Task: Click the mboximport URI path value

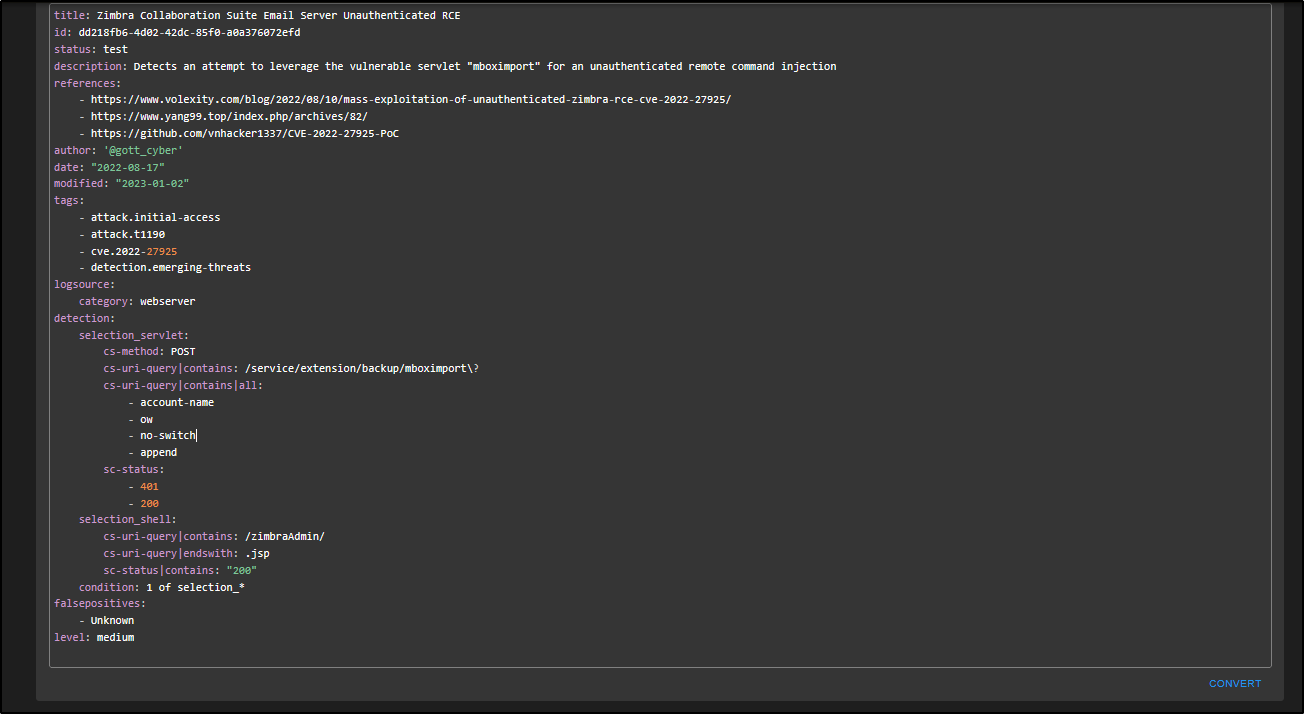Action: click(x=361, y=368)
